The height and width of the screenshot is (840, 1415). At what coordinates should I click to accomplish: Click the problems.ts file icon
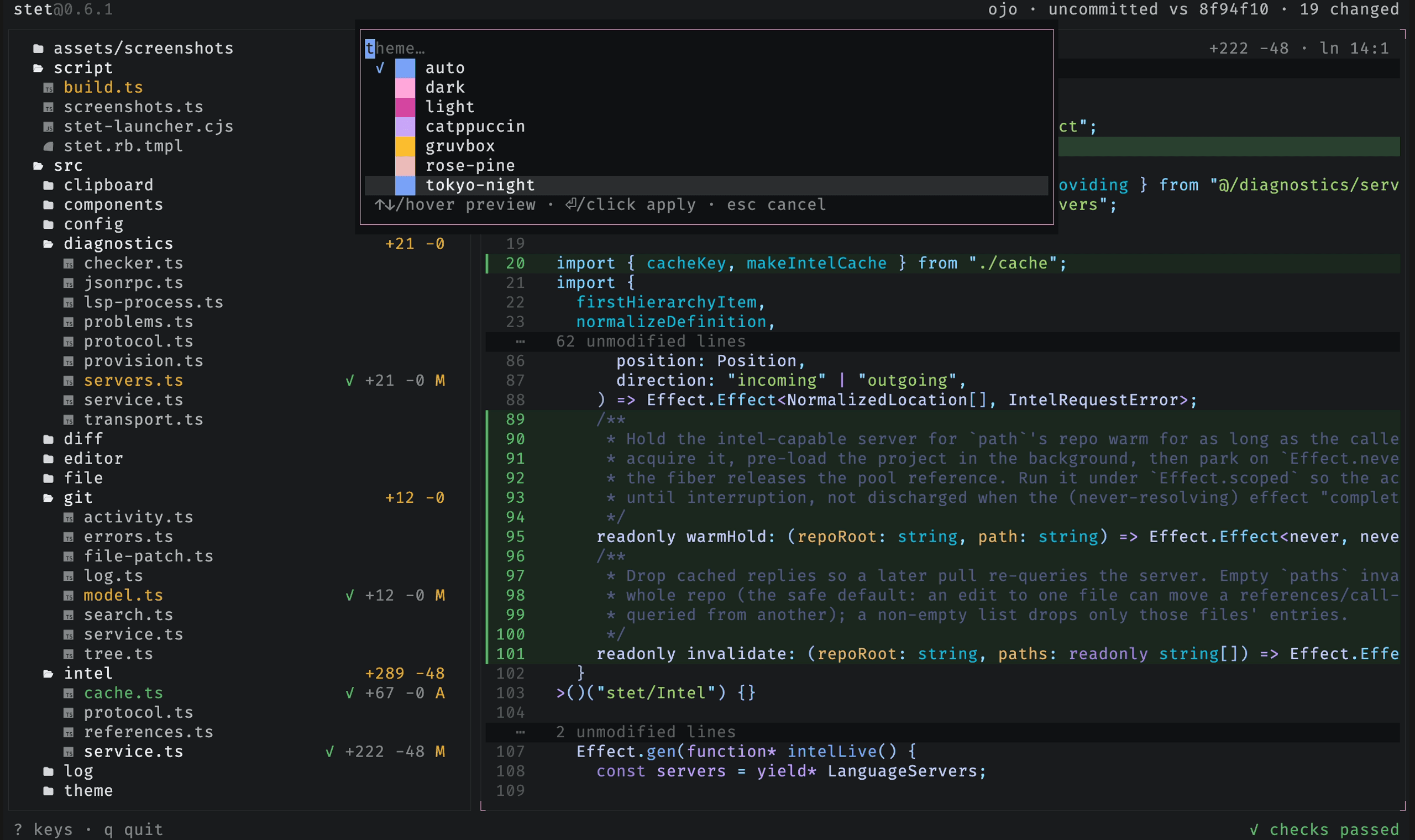[69, 323]
